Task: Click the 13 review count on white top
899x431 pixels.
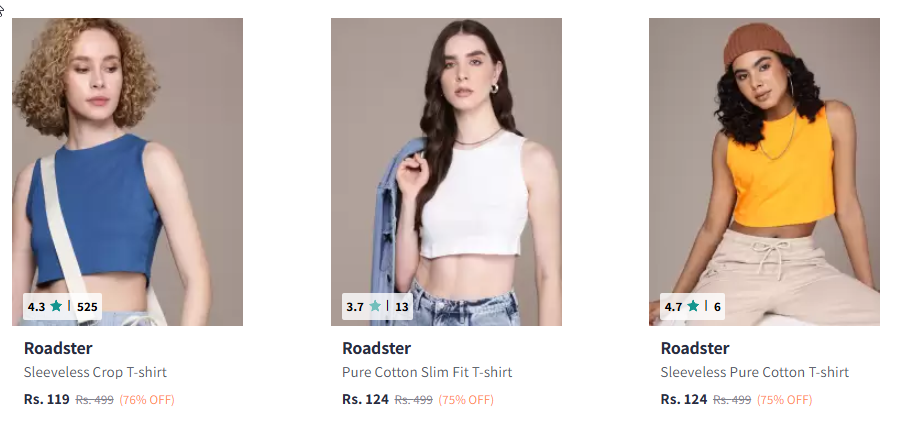Action: point(402,307)
